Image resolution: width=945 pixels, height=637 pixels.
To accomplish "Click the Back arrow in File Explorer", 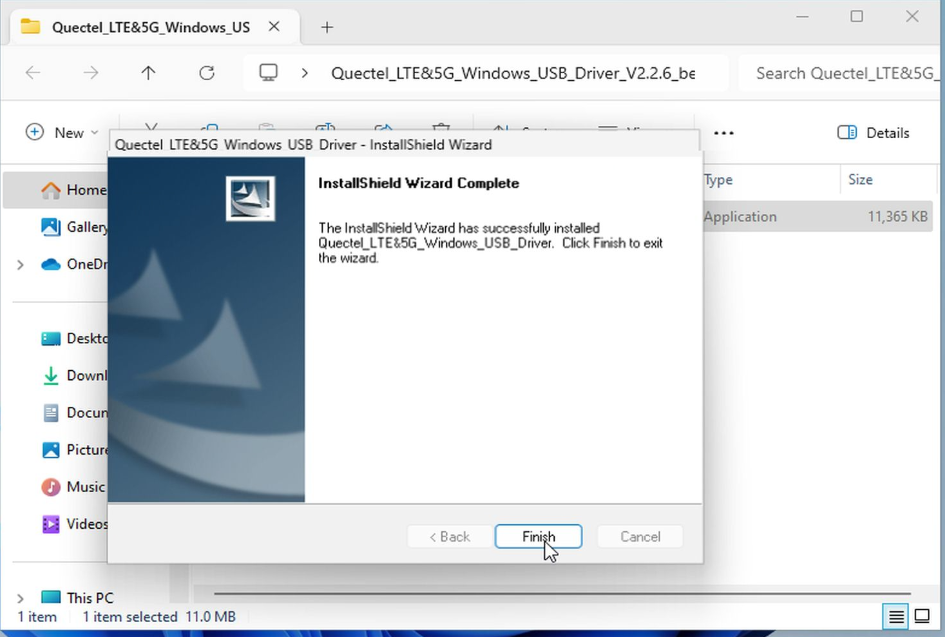I will tap(33, 73).
